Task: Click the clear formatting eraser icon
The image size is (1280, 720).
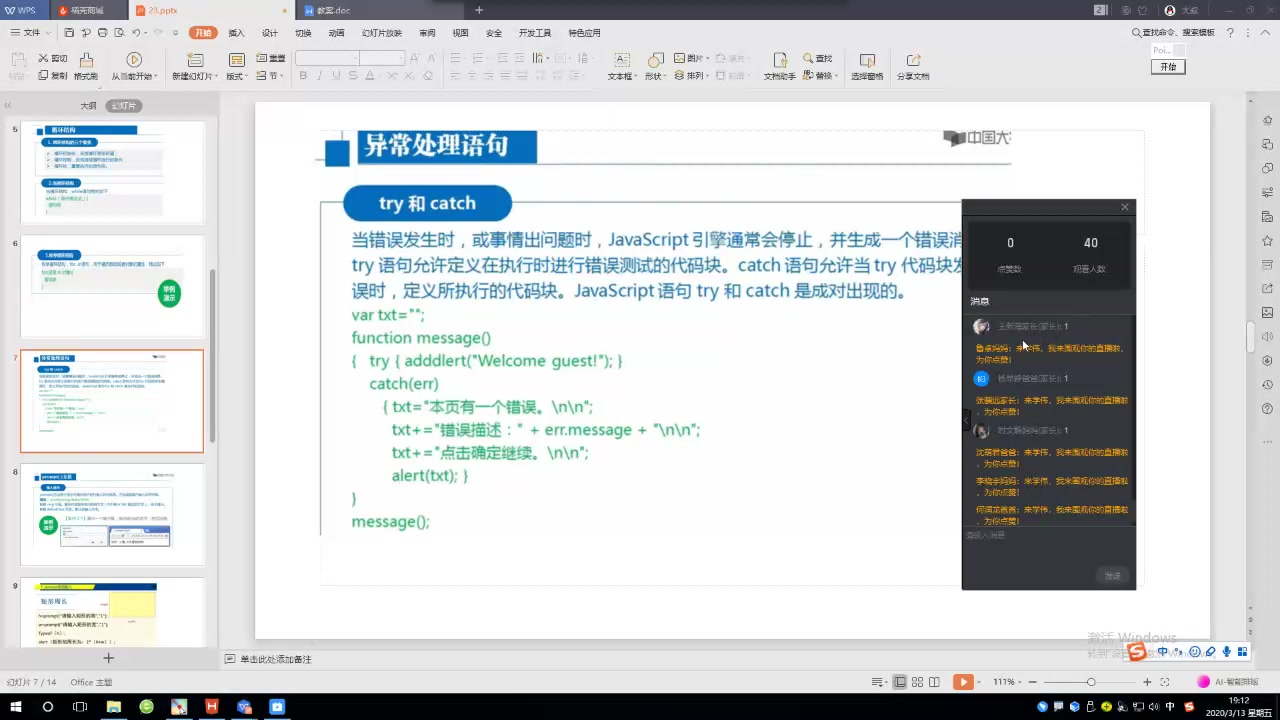Action: 428,76
